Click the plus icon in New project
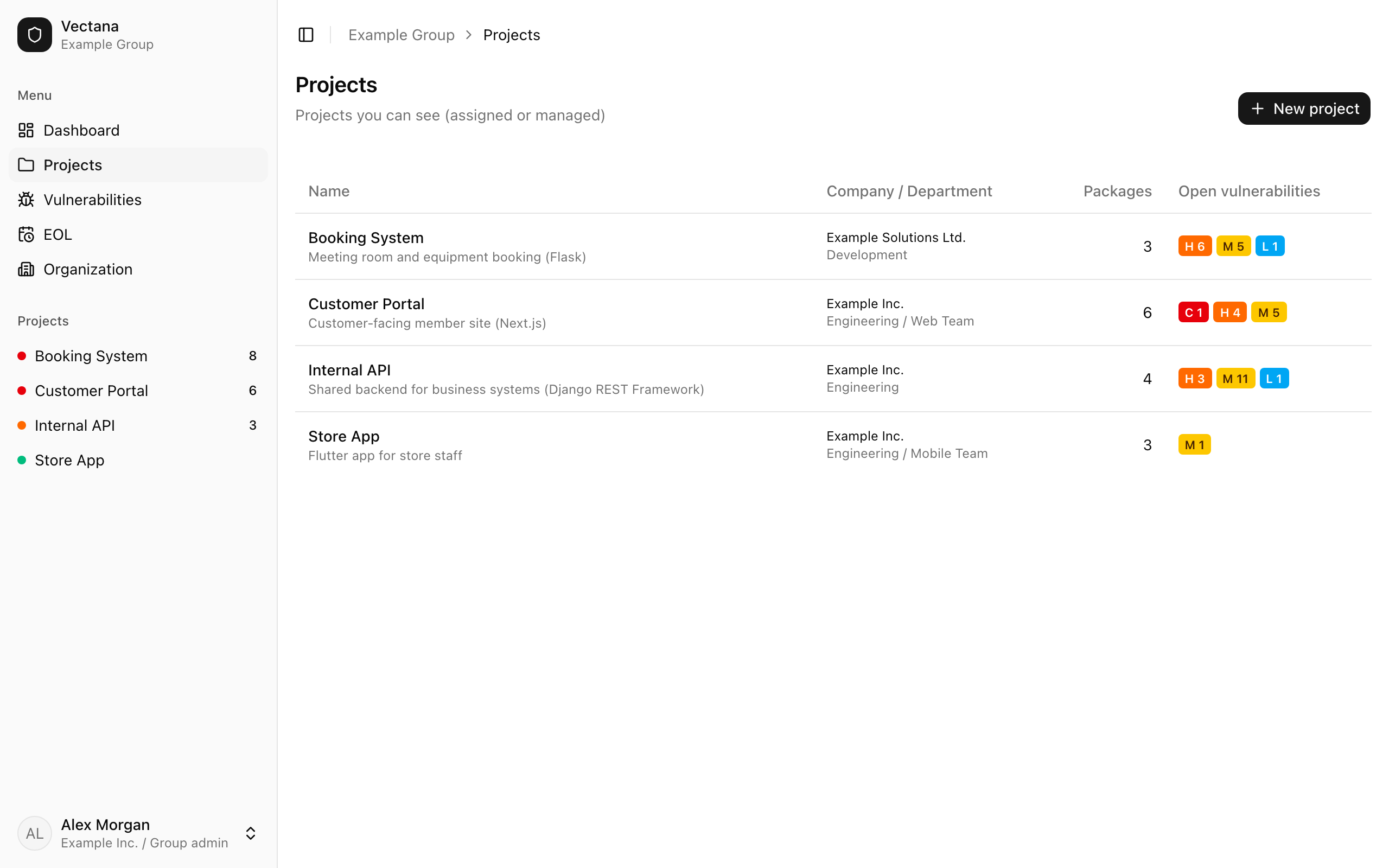 [x=1257, y=108]
